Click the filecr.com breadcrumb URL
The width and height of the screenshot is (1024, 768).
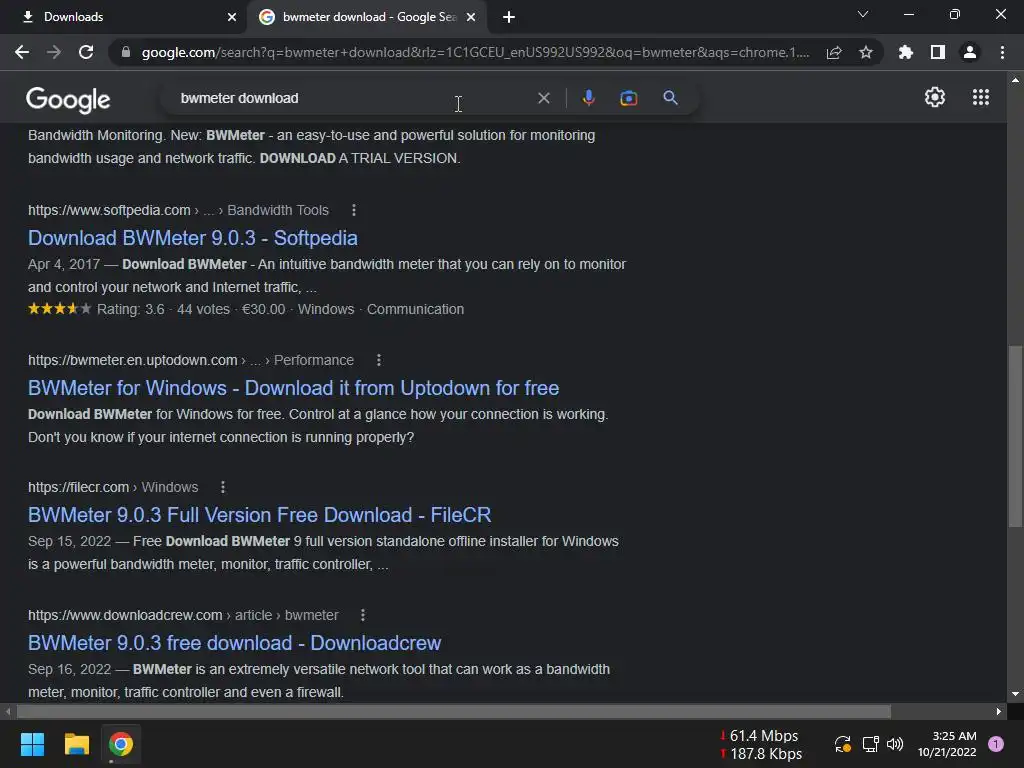pyautogui.click(x=78, y=487)
